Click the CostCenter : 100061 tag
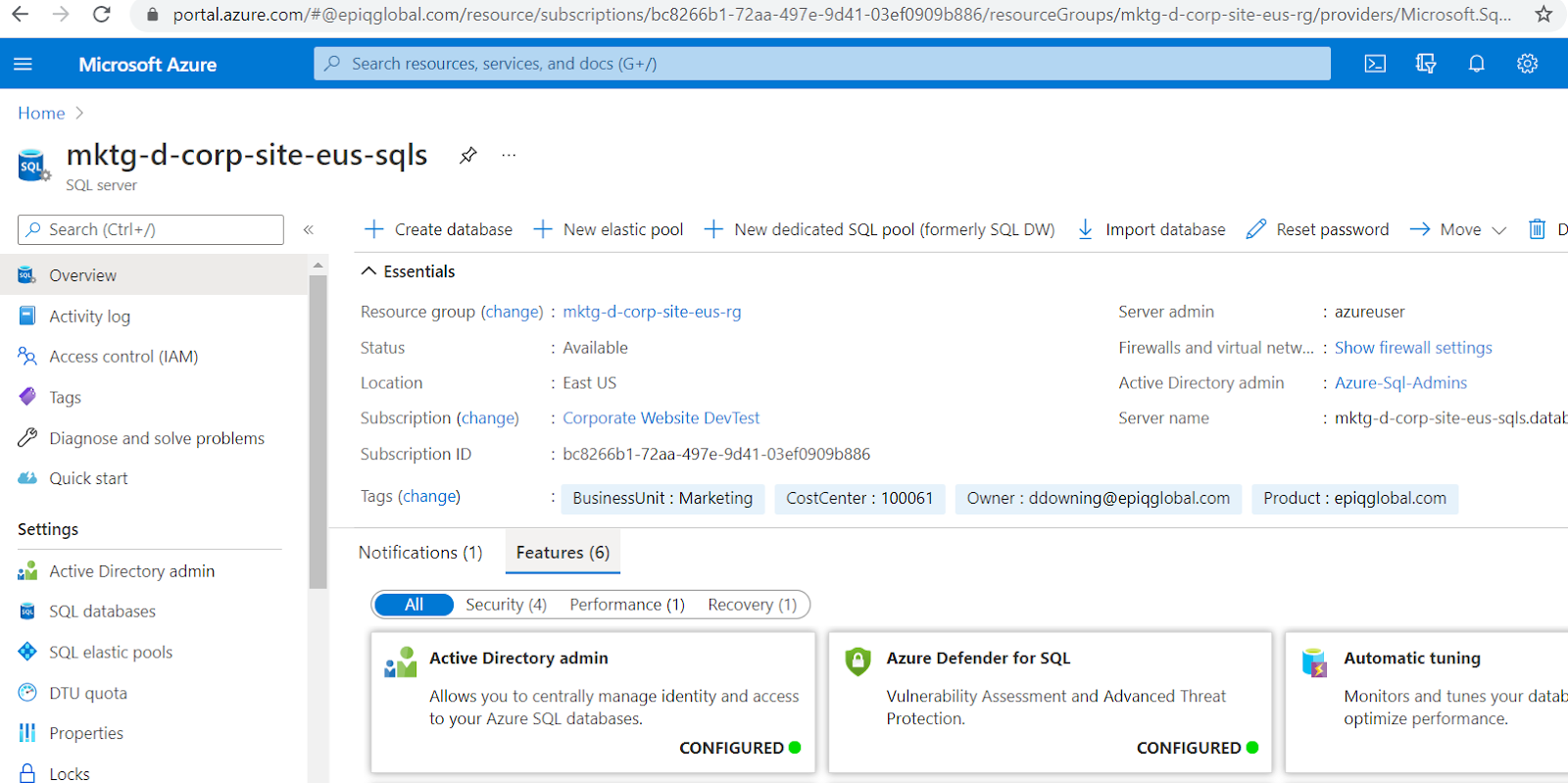 coord(859,499)
